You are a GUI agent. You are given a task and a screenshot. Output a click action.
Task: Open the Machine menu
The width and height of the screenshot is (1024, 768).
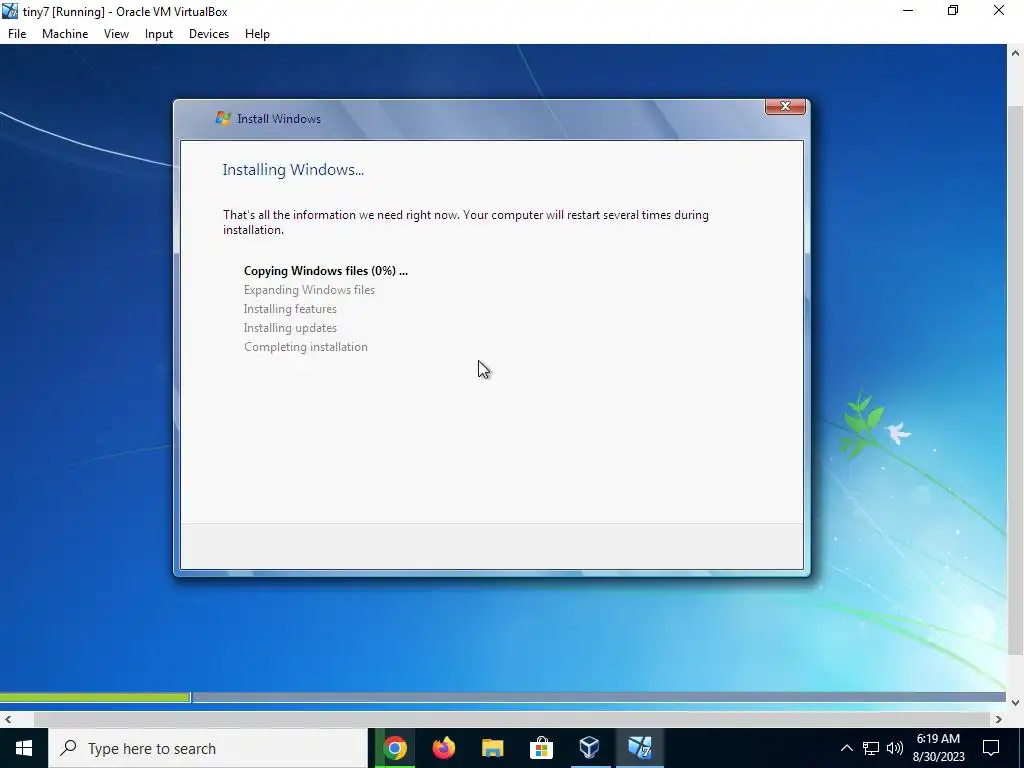pyautogui.click(x=65, y=34)
